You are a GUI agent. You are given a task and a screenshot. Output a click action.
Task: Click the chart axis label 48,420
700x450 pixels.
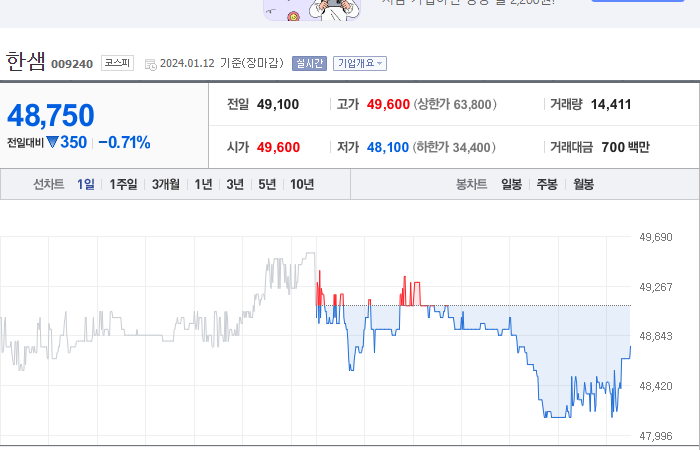[x=656, y=386]
